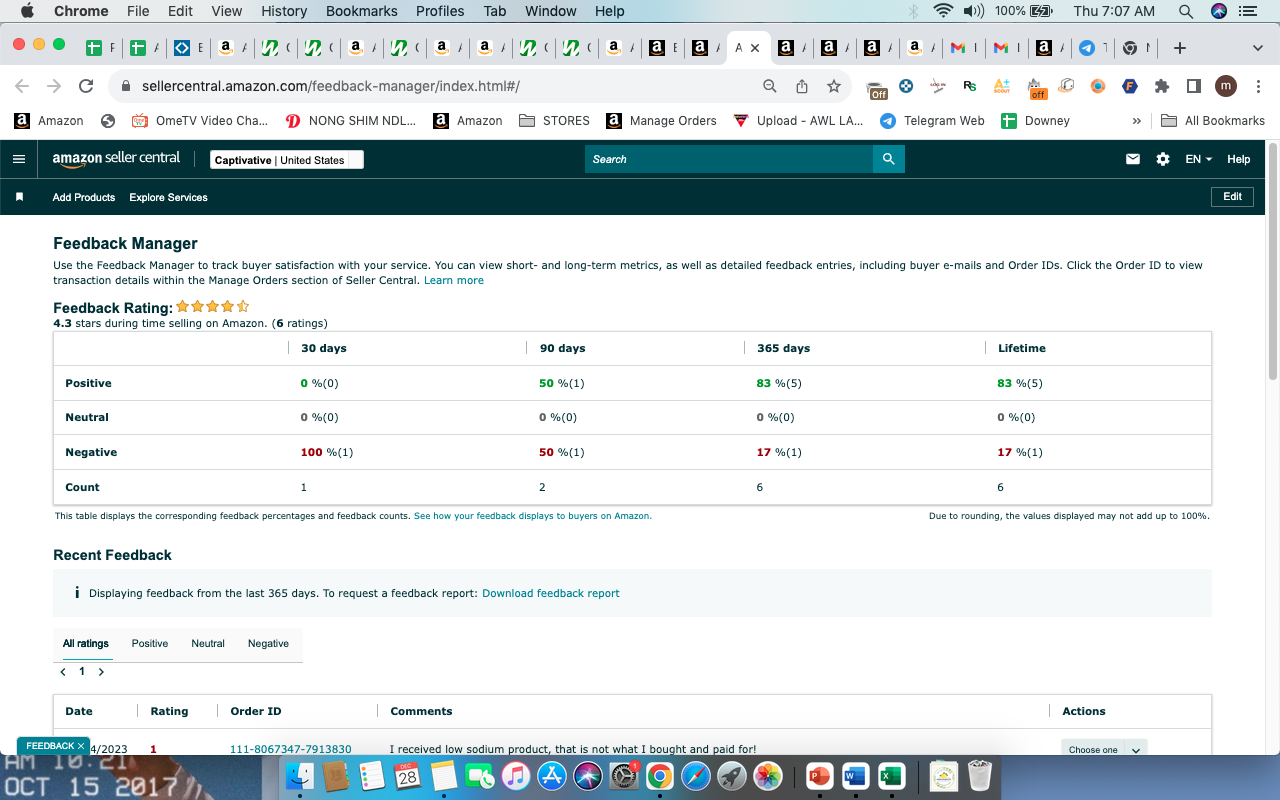Click Download feedback report link
Screen dimensions: 1280x800
[x=551, y=593]
